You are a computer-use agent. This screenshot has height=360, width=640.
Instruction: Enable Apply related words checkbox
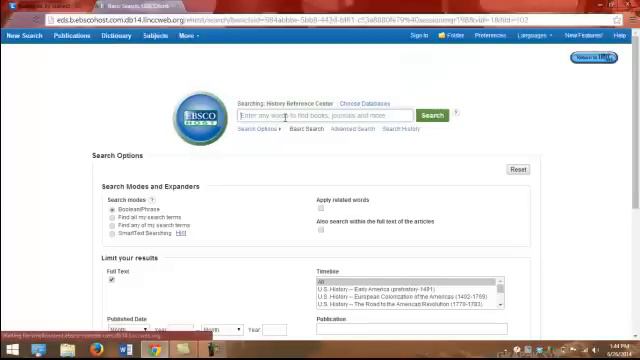(x=321, y=208)
